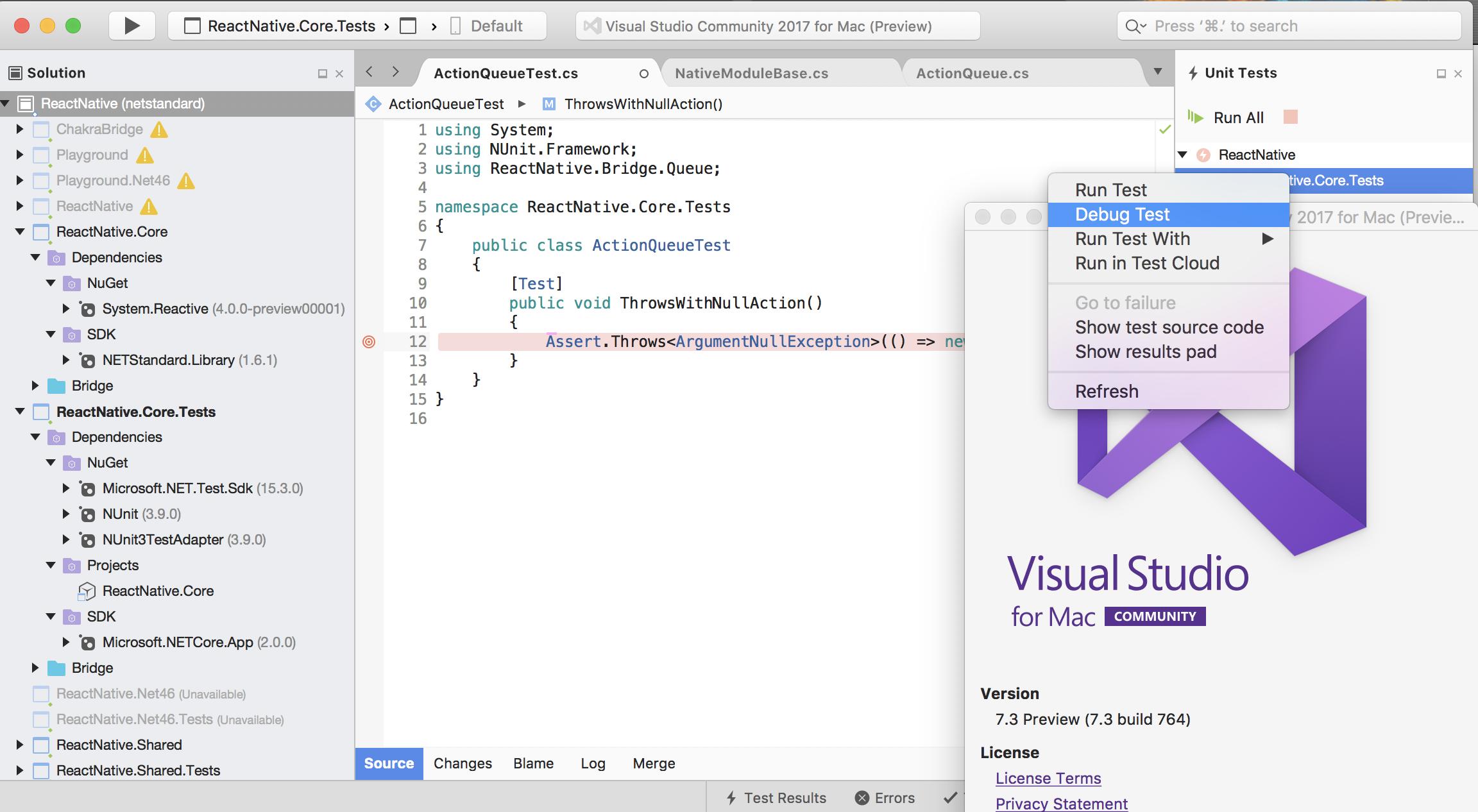Select the Default device target
Screen dimensions: 1478x812
pyautogui.click(x=486, y=26)
